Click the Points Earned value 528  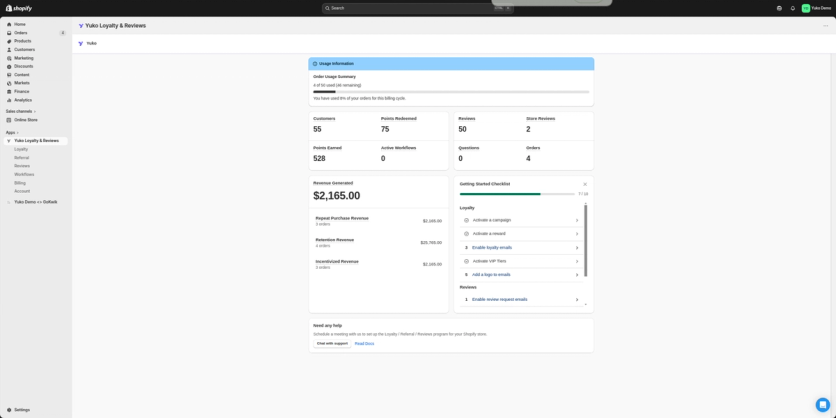click(x=319, y=158)
